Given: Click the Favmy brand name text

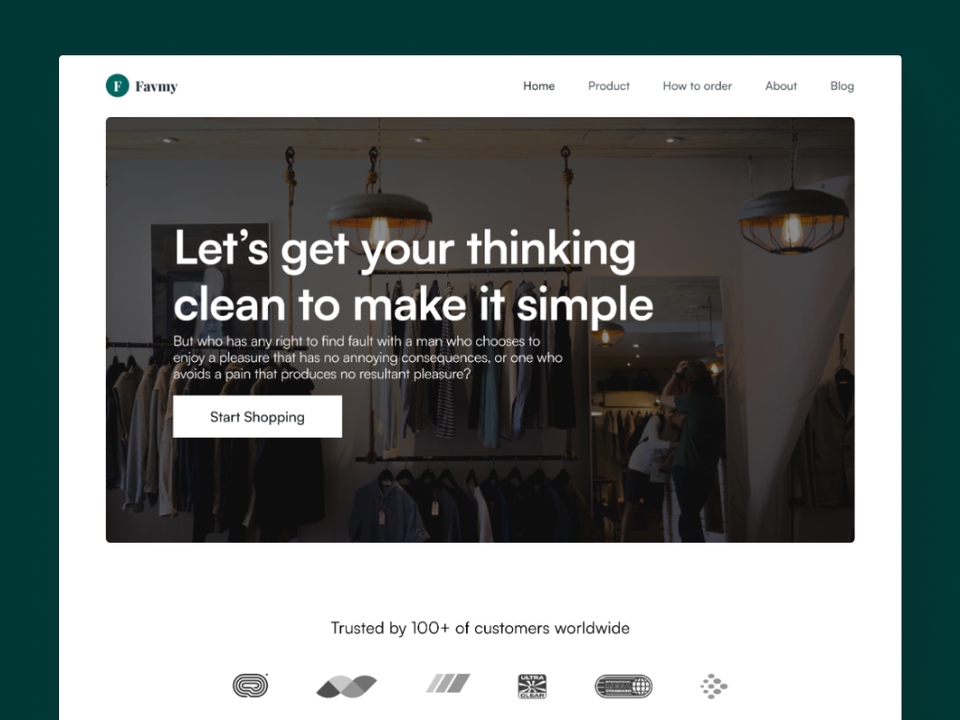Looking at the screenshot, I should [x=157, y=86].
